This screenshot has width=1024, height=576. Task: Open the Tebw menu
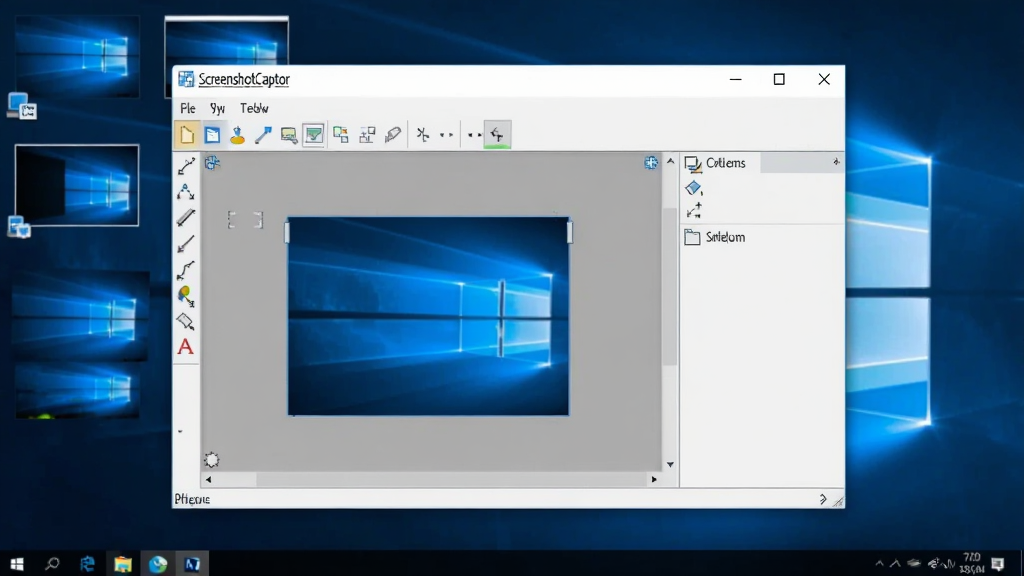(254, 108)
